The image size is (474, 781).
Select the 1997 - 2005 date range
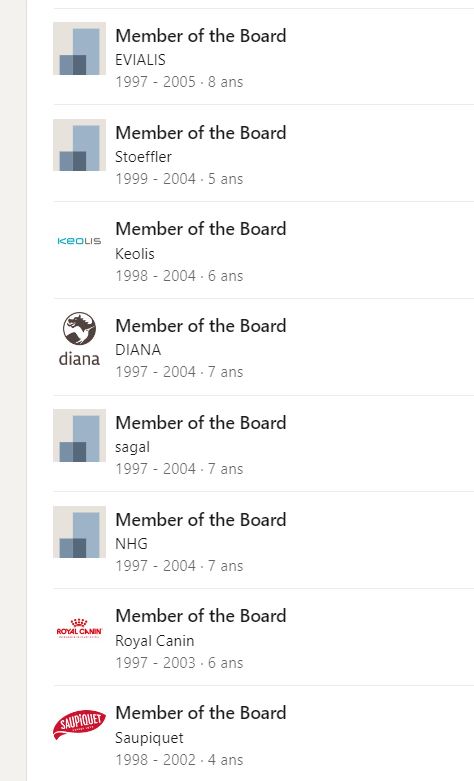point(155,82)
